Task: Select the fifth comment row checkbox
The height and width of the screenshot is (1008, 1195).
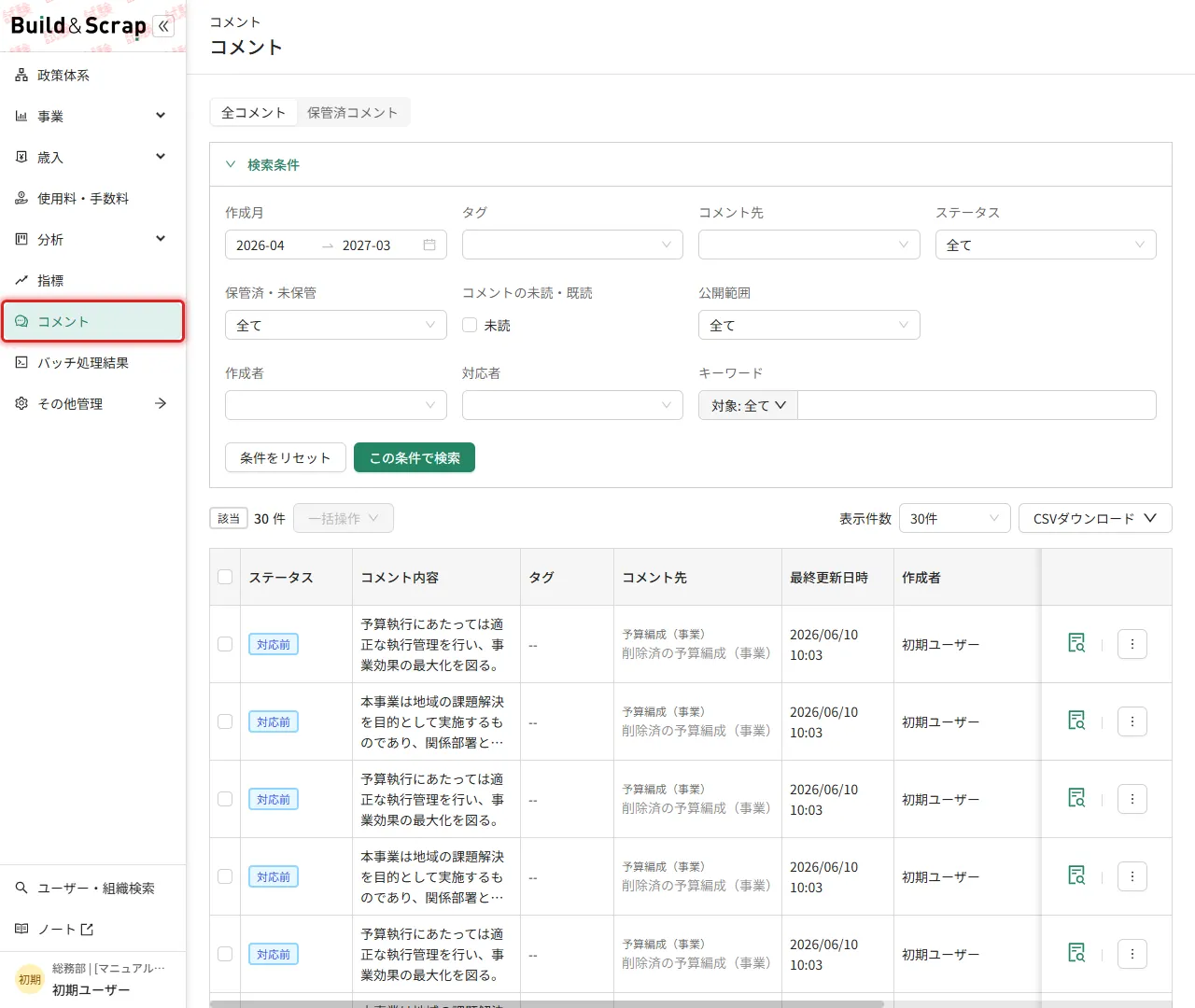Action: [225, 954]
